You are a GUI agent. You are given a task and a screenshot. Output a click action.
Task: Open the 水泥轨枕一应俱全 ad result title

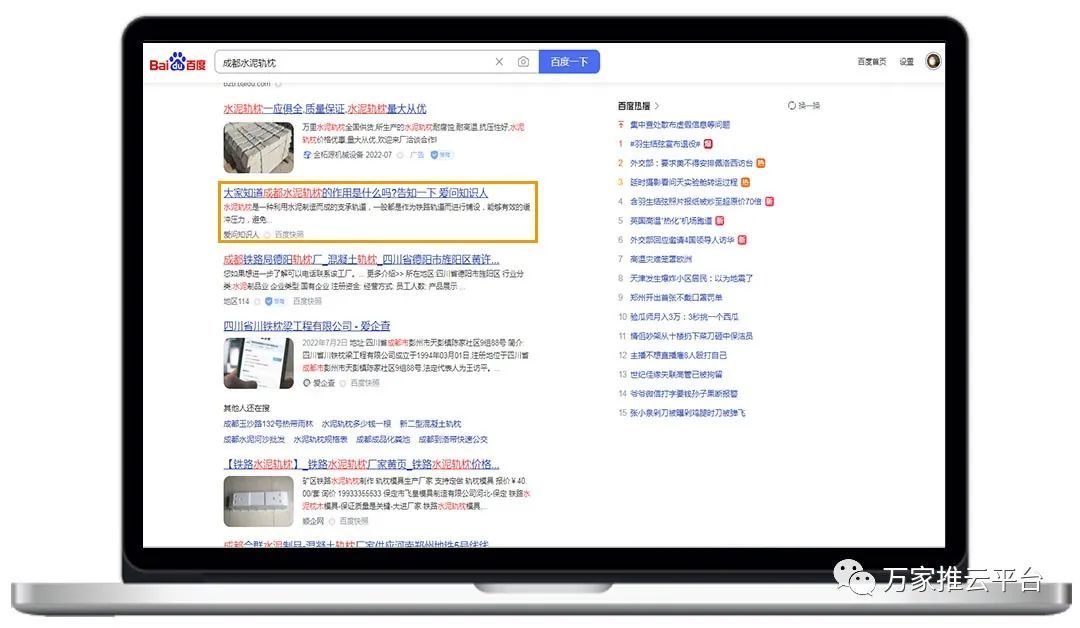pyautogui.click(x=324, y=108)
